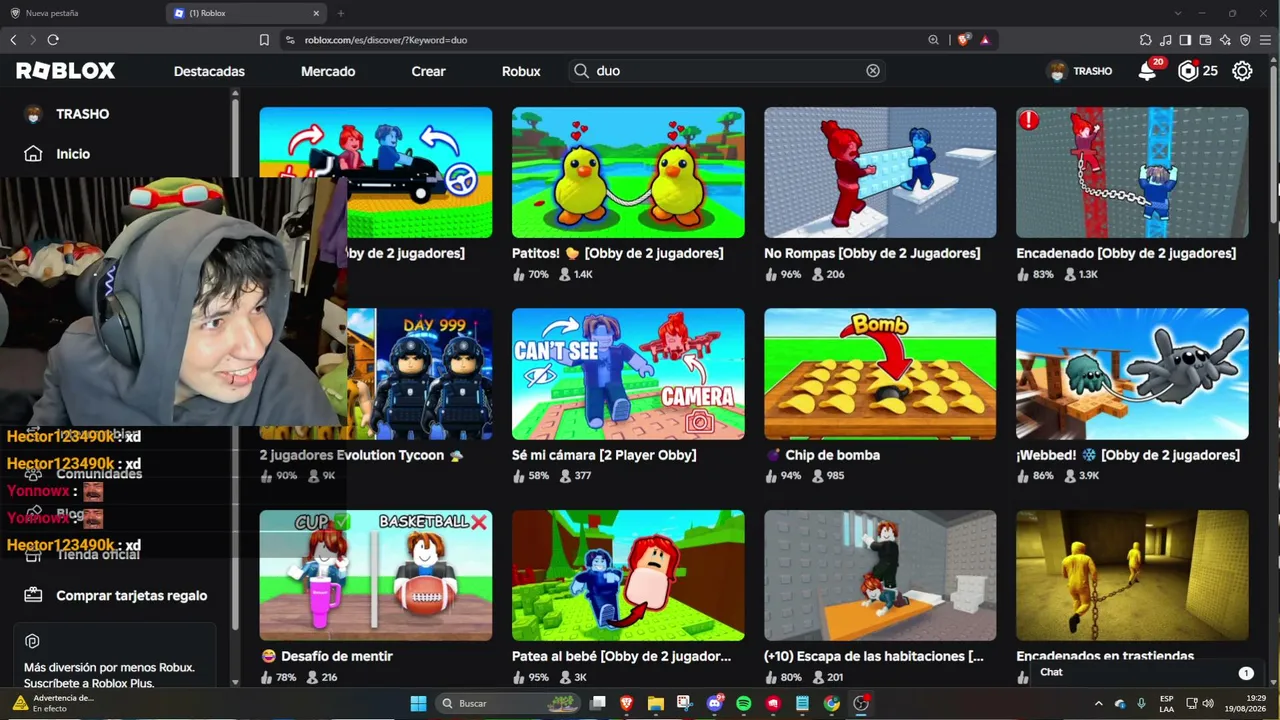Clear the search field with the X icon
This screenshot has width=1280, height=720.
873,71
